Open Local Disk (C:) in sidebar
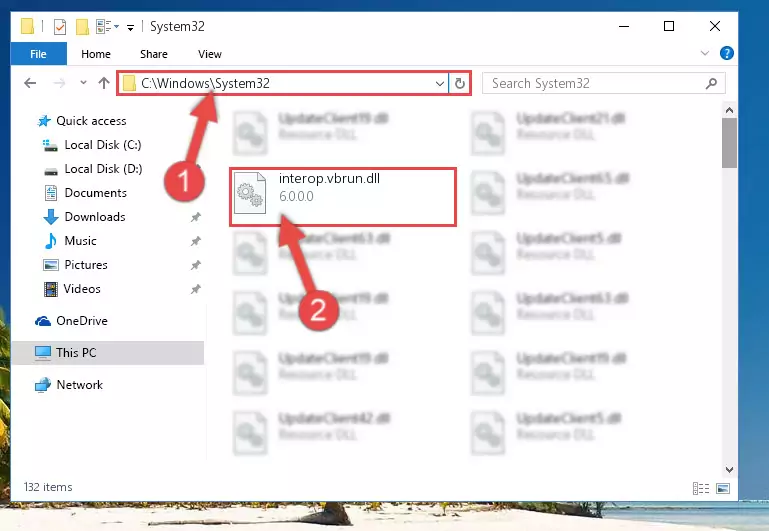769x531 pixels. pyautogui.click(x=92, y=145)
